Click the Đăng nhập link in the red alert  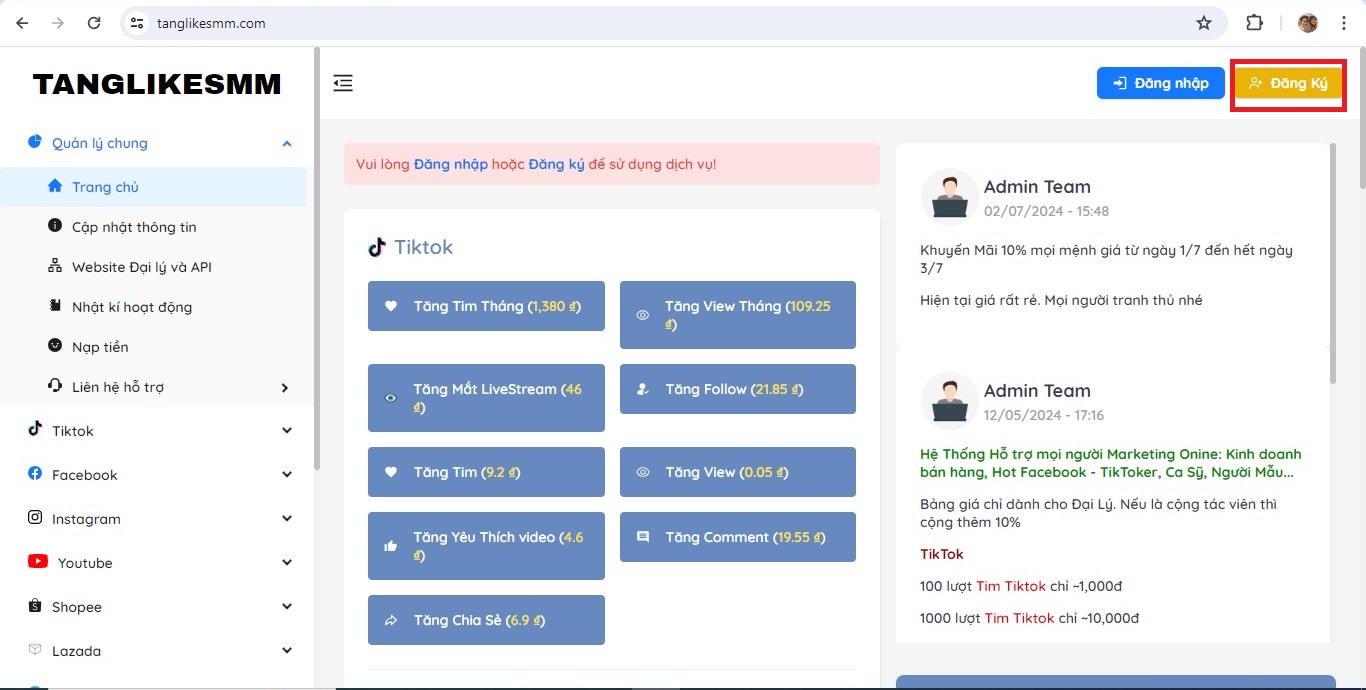coord(451,164)
